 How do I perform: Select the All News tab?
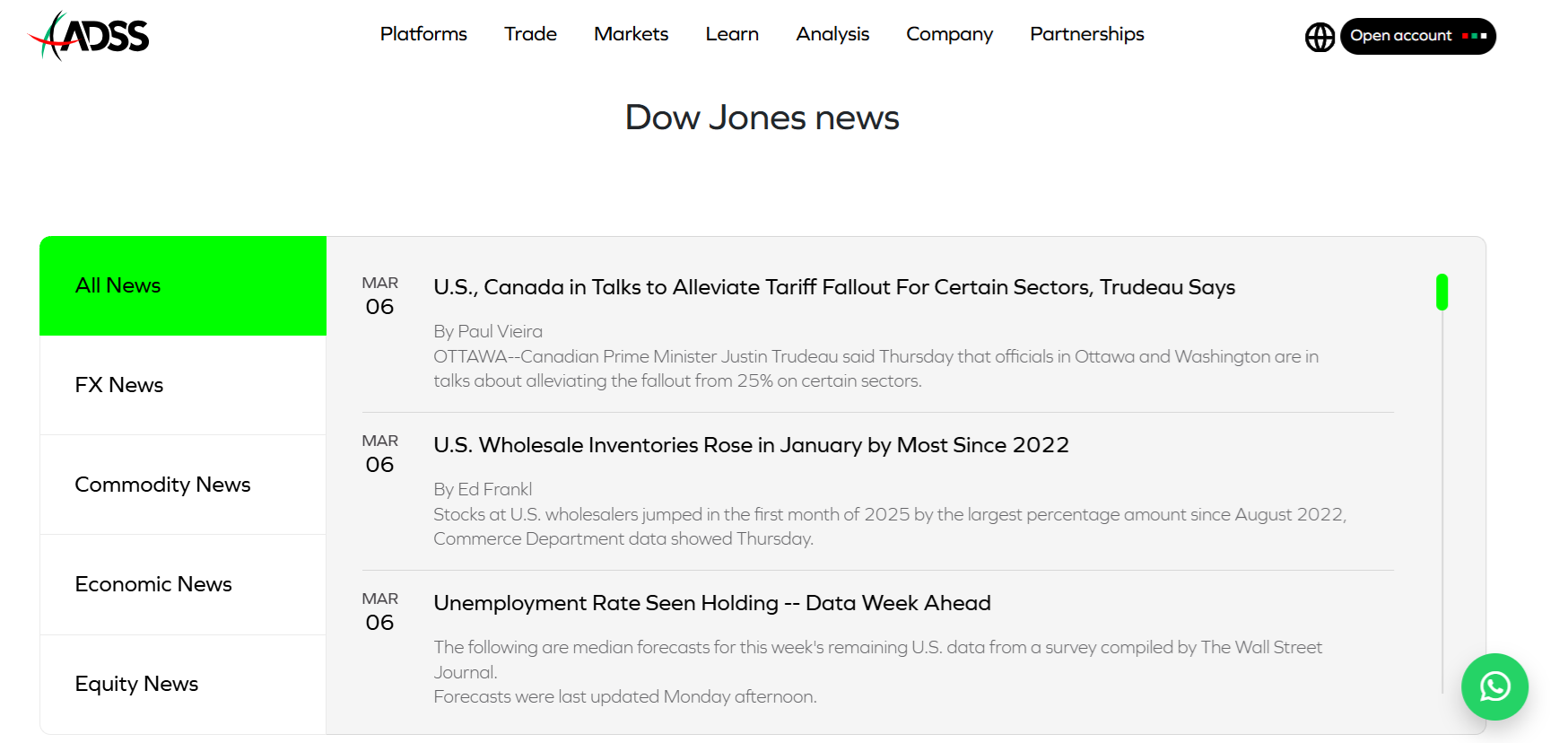pyautogui.click(x=183, y=285)
